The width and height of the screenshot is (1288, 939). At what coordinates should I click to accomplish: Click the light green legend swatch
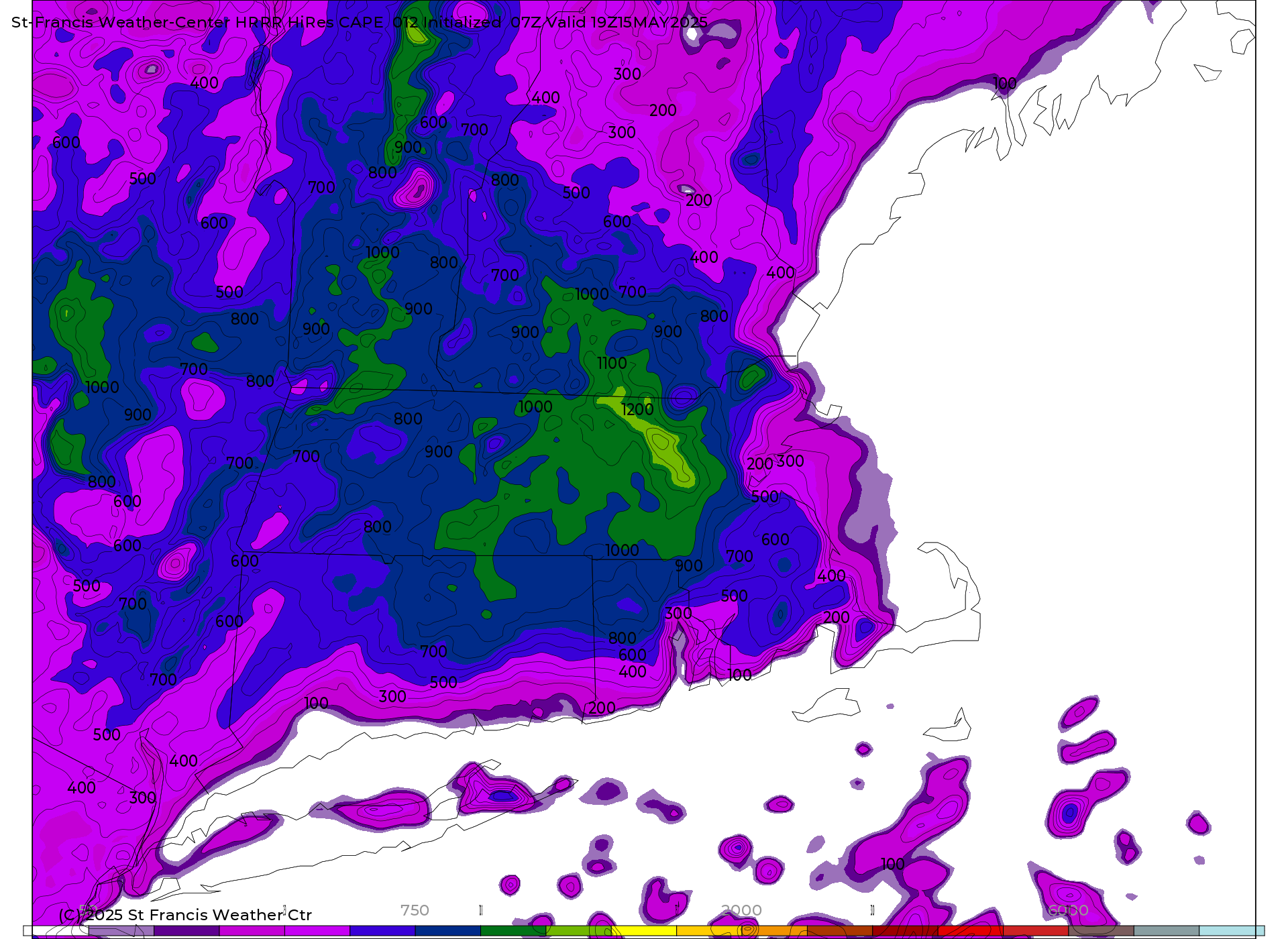coord(579,930)
